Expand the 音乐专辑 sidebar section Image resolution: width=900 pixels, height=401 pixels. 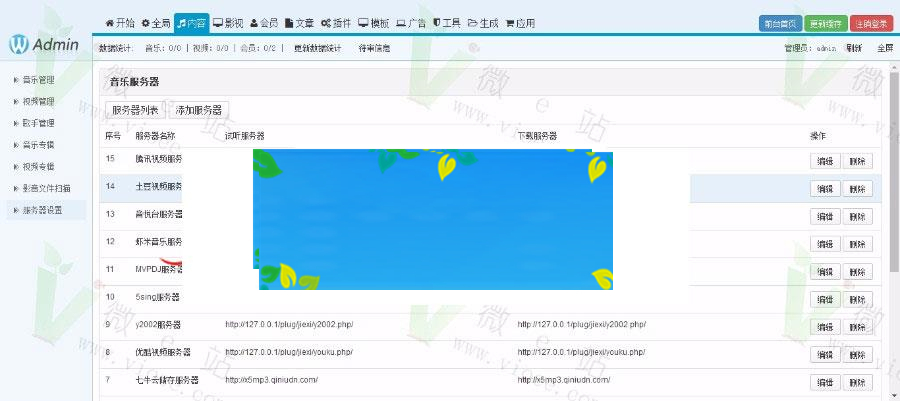click(x=40, y=145)
